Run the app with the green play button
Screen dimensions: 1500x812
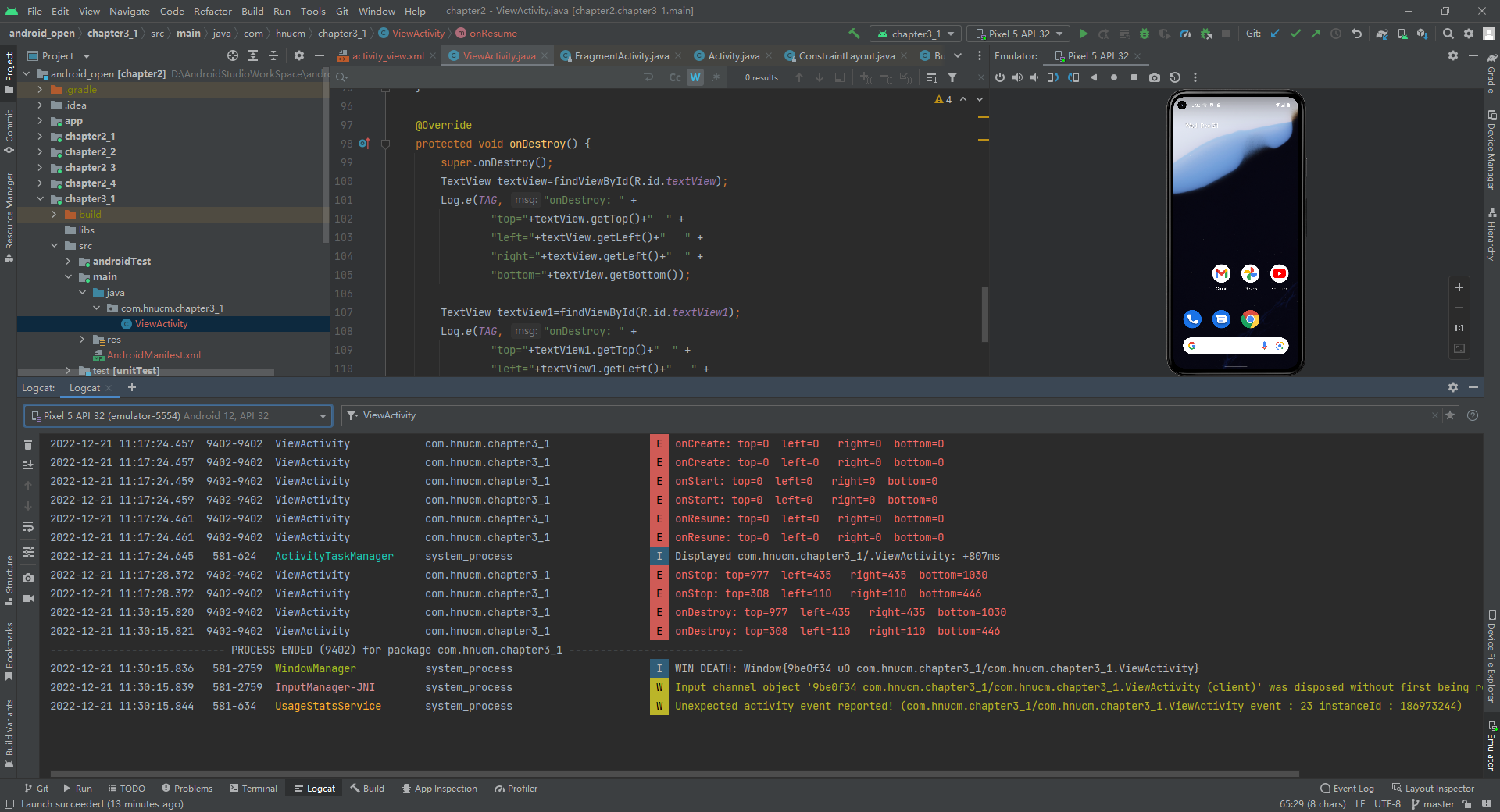[1084, 34]
